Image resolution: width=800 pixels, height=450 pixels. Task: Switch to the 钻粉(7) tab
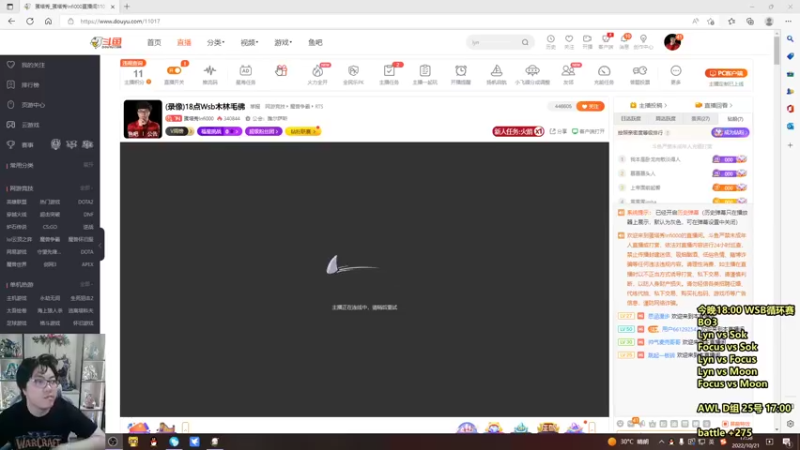pyautogui.click(x=735, y=119)
